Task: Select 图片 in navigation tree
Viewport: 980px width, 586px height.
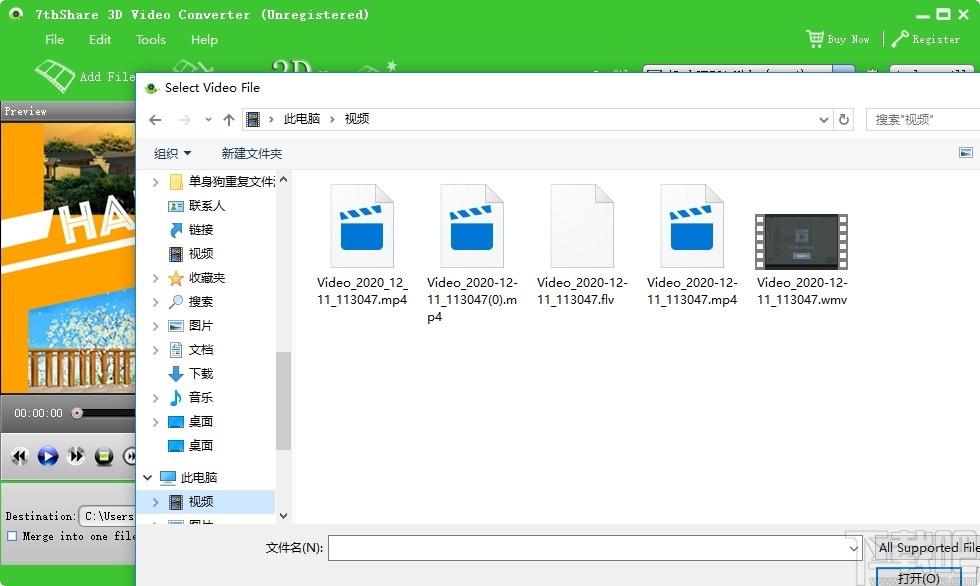Action: click(x=191, y=325)
